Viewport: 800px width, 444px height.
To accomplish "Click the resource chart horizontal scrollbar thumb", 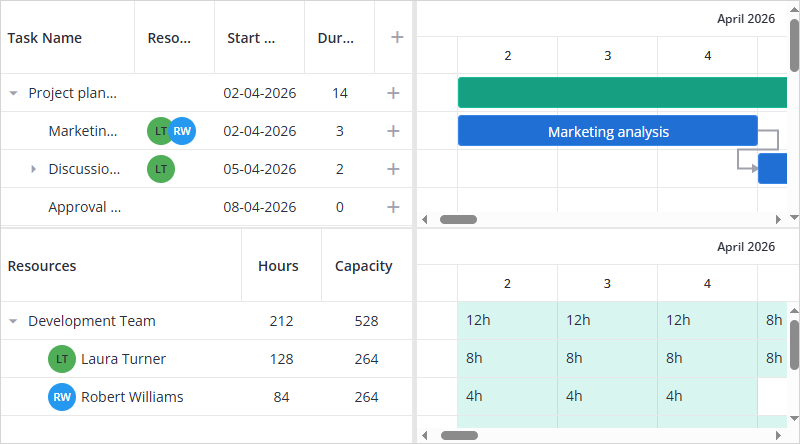I will 459,435.
